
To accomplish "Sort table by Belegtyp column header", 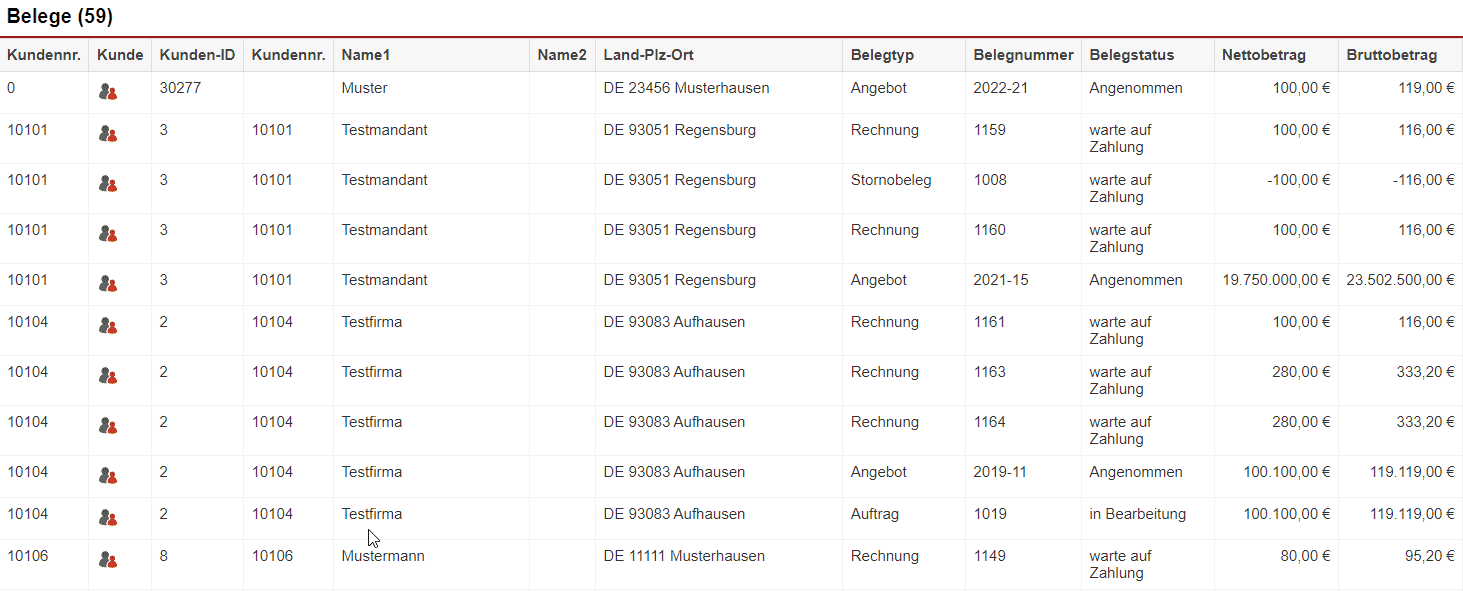I will 882,55.
